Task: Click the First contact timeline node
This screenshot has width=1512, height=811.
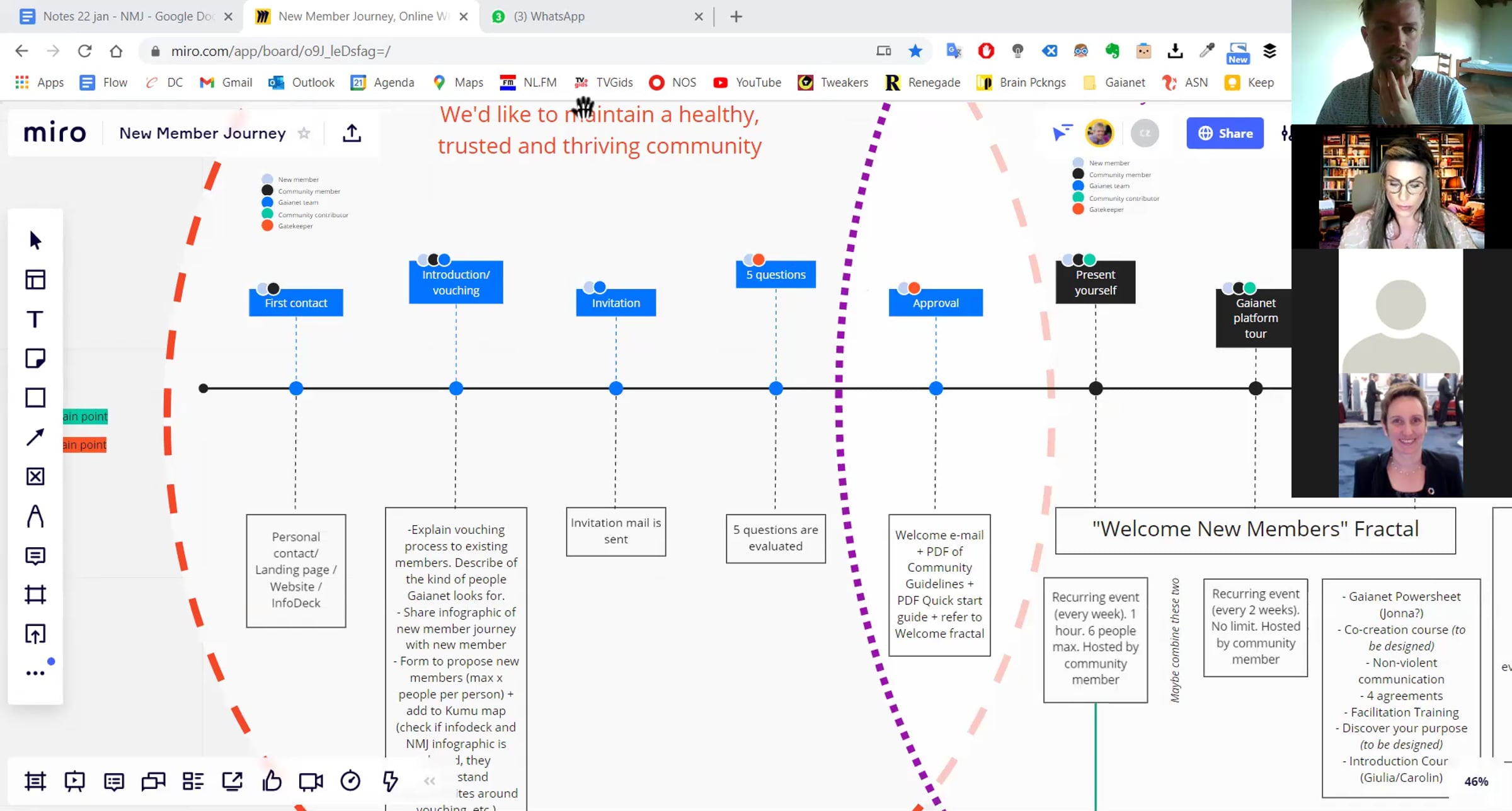Action: [296, 388]
